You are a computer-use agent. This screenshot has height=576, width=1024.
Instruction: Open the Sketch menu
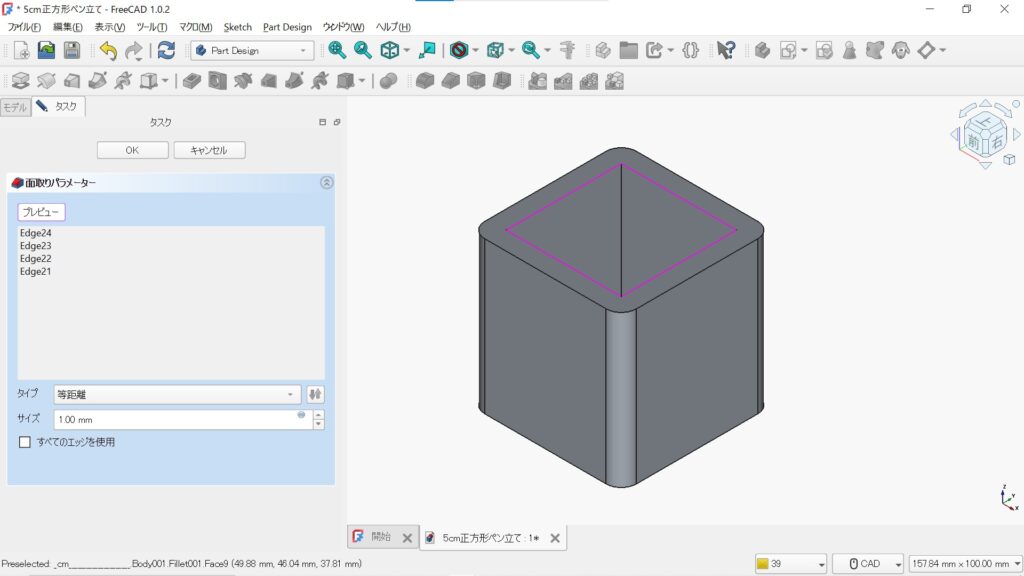238,27
